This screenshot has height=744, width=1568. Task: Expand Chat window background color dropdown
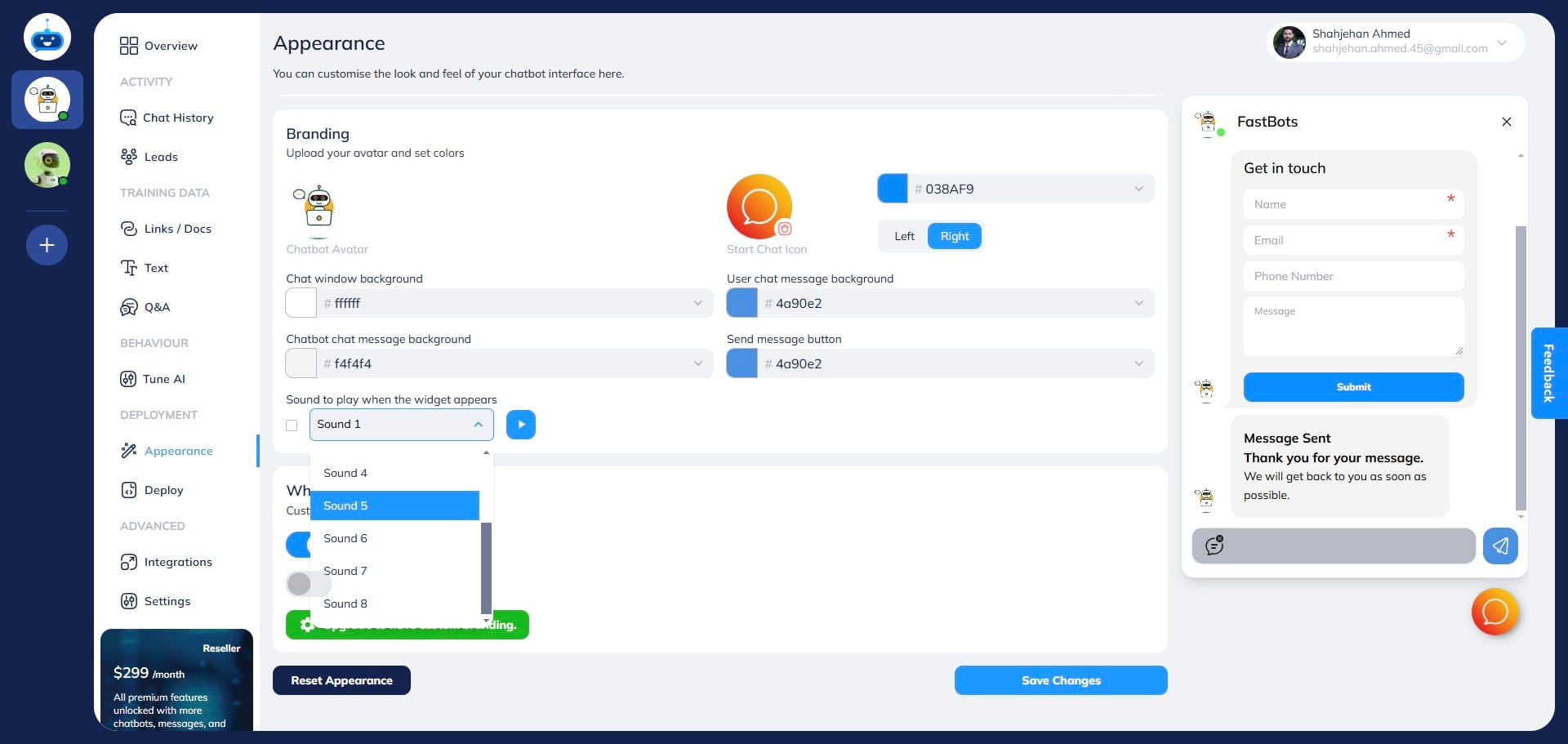pyautogui.click(x=697, y=303)
